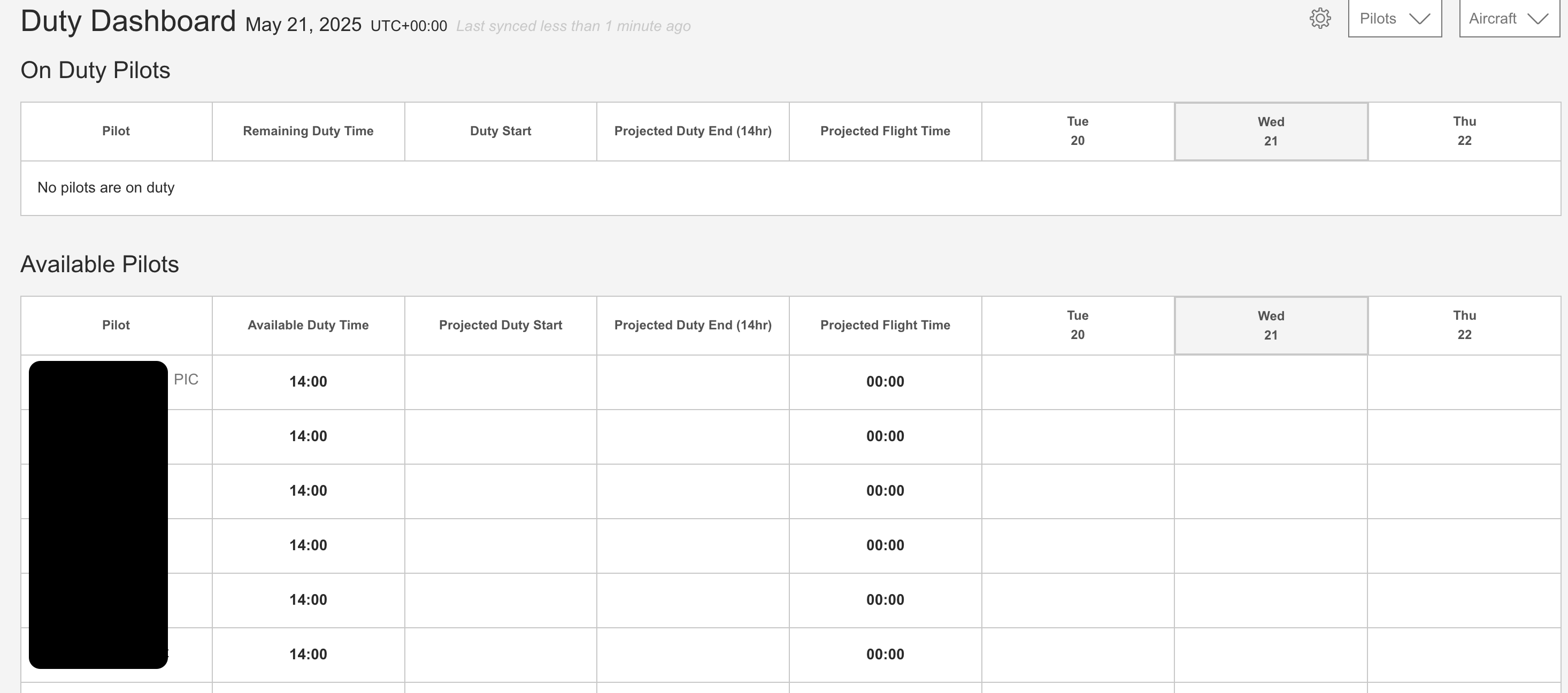1568x693 pixels.
Task: Click Projected Duty End header in On Duty Pilots
Action: pyautogui.click(x=693, y=131)
